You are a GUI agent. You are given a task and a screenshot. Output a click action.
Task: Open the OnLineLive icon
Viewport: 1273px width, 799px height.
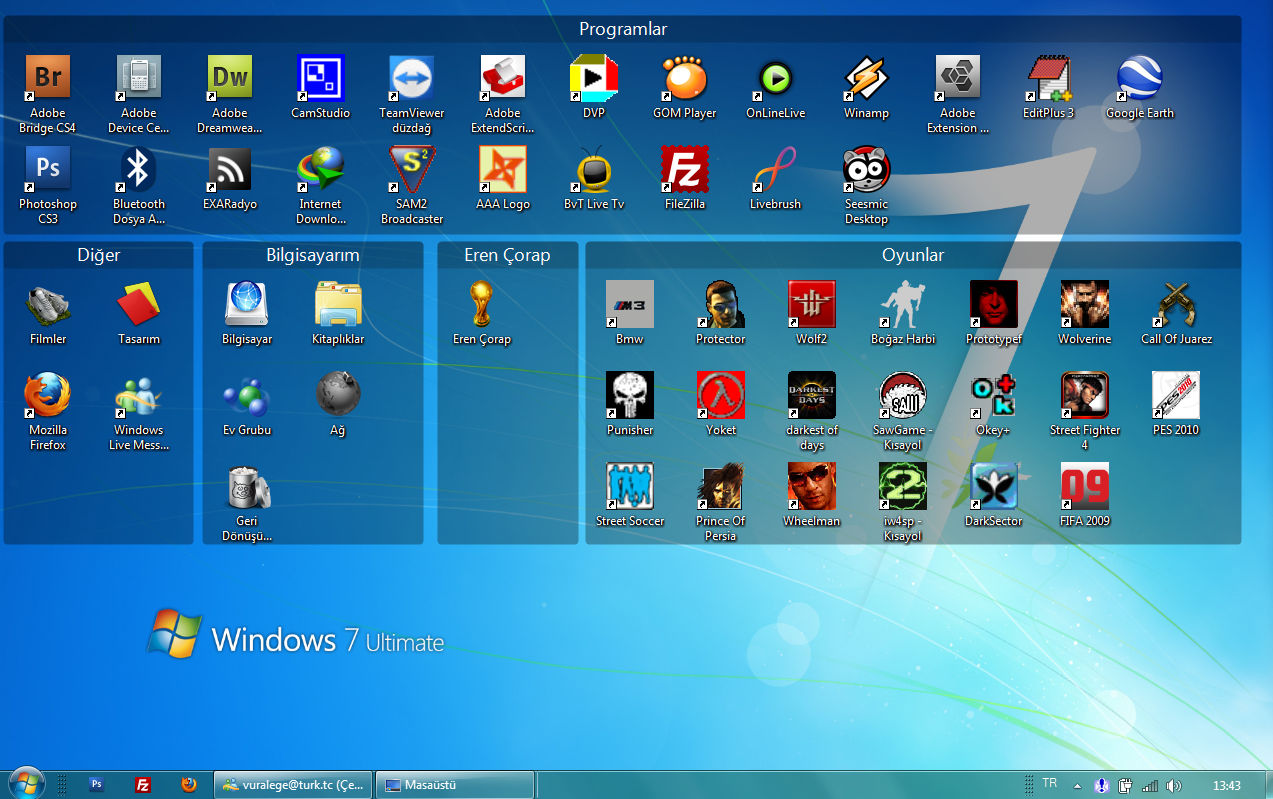(776, 78)
